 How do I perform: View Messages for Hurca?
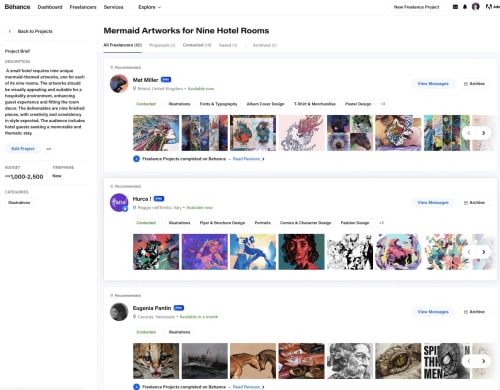click(x=433, y=203)
